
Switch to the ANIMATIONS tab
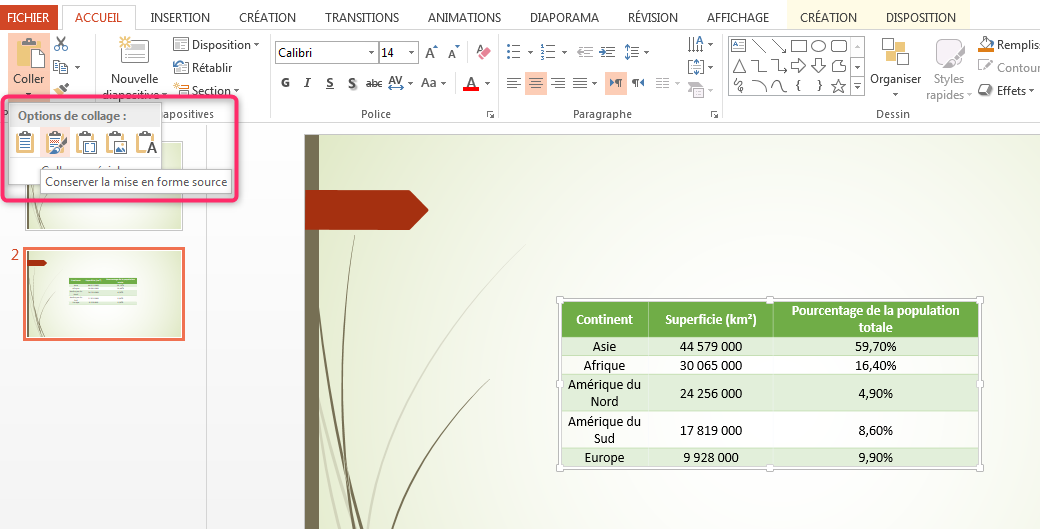[x=464, y=17]
